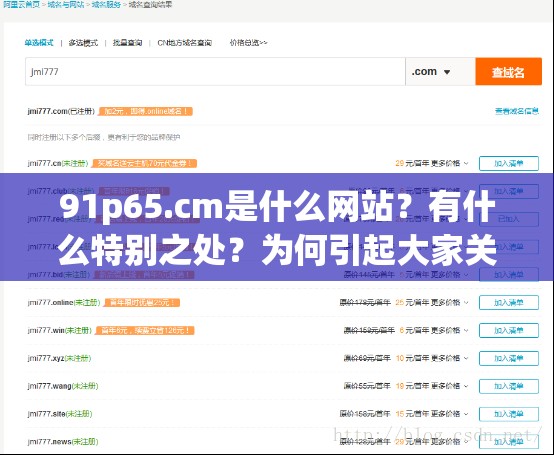Expand 更多价格 for jmi777.xyz
This screenshot has width=554, height=455.
pyautogui.click(x=450, y=358)
